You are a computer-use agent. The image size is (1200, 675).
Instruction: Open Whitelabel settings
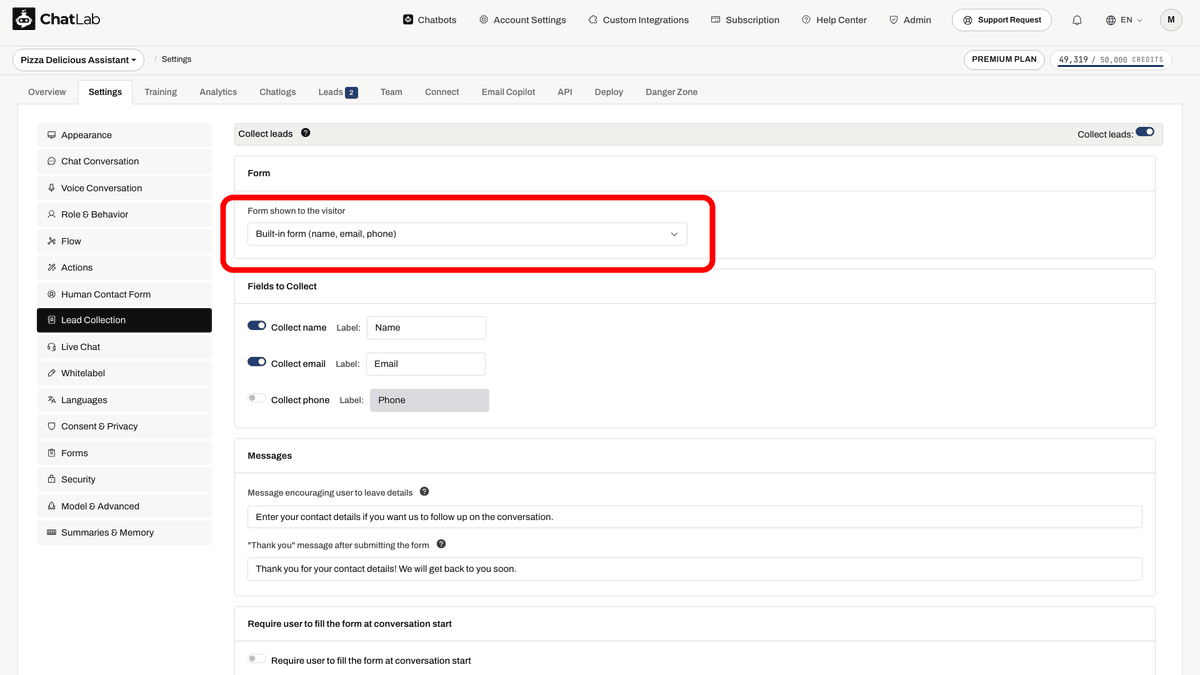(x=124, y=373)
